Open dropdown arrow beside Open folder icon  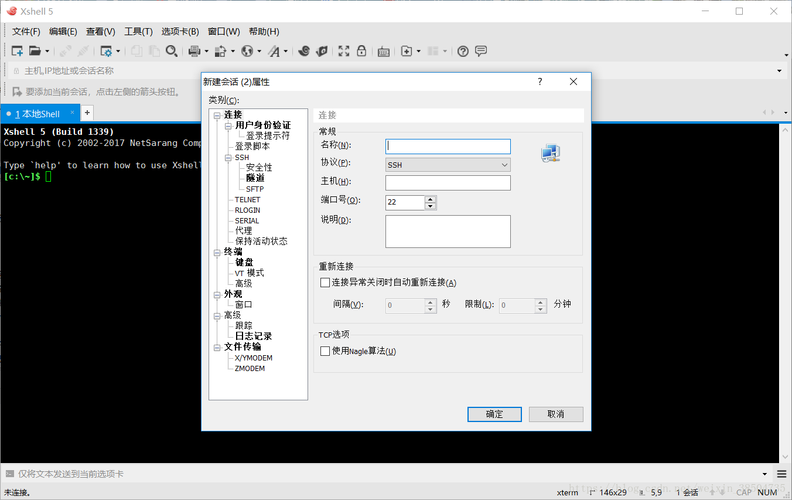[47, 51]
